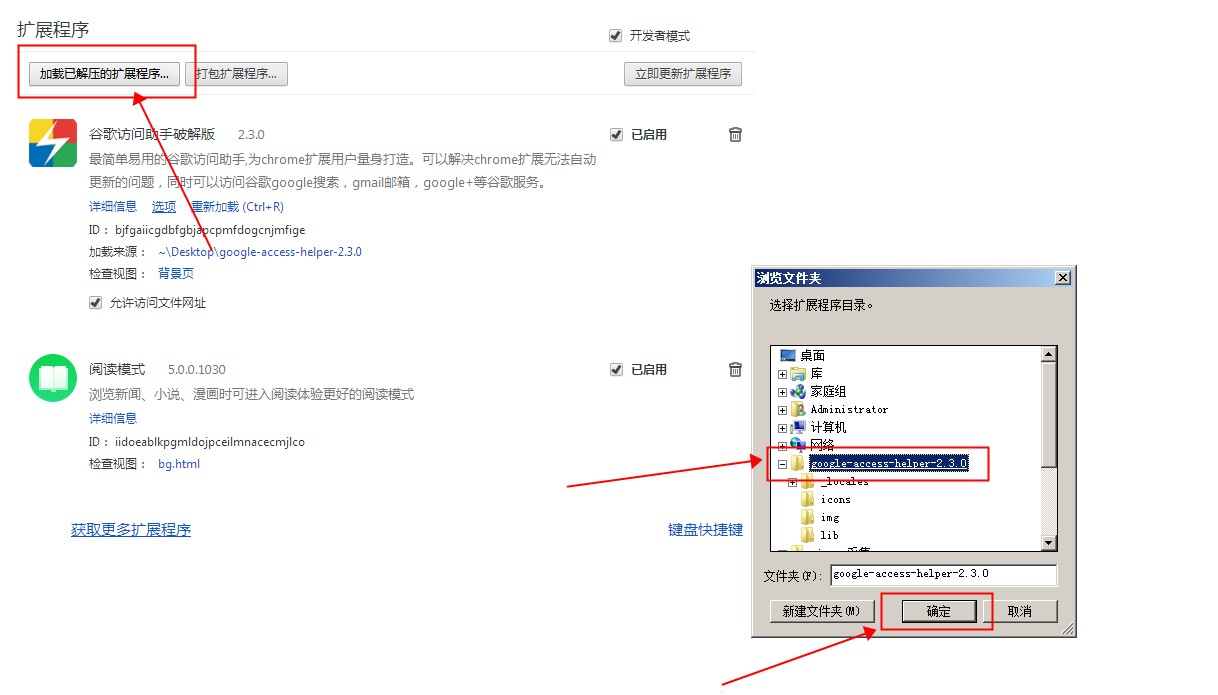1218x695 pixels.
Task: Uncheck 已启用 for 谷歌访问助手
Action: tap(616, 134)
